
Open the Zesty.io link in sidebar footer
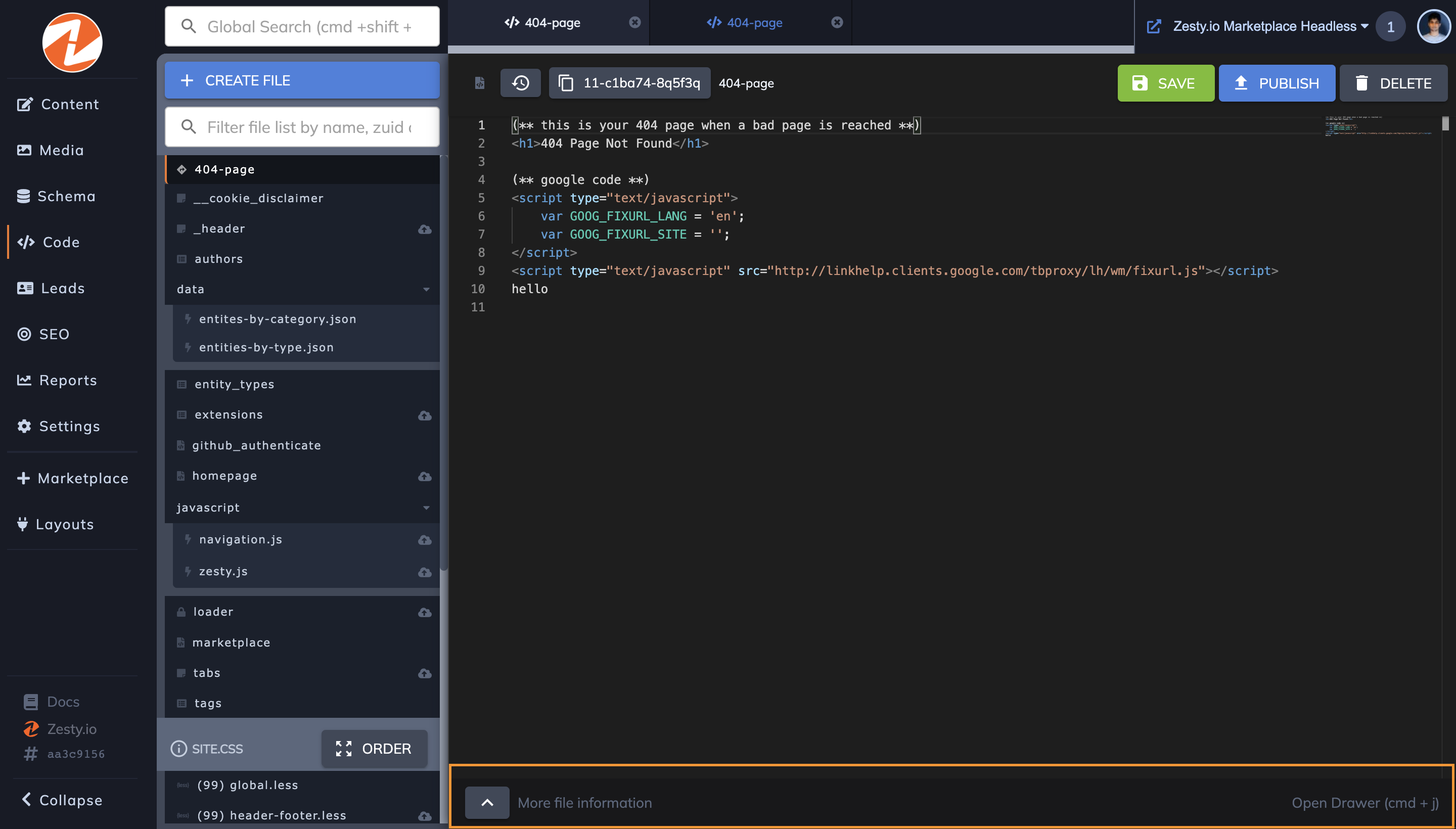60,729
